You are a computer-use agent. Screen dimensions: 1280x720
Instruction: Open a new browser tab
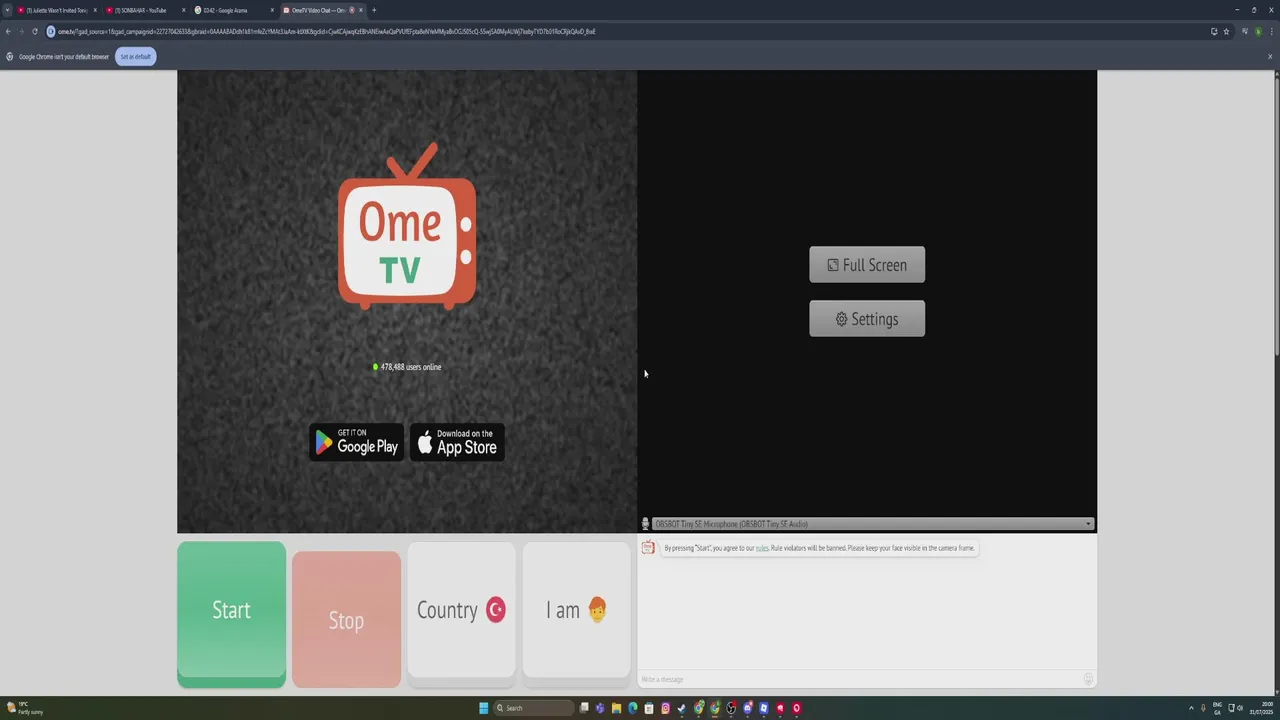374,10
